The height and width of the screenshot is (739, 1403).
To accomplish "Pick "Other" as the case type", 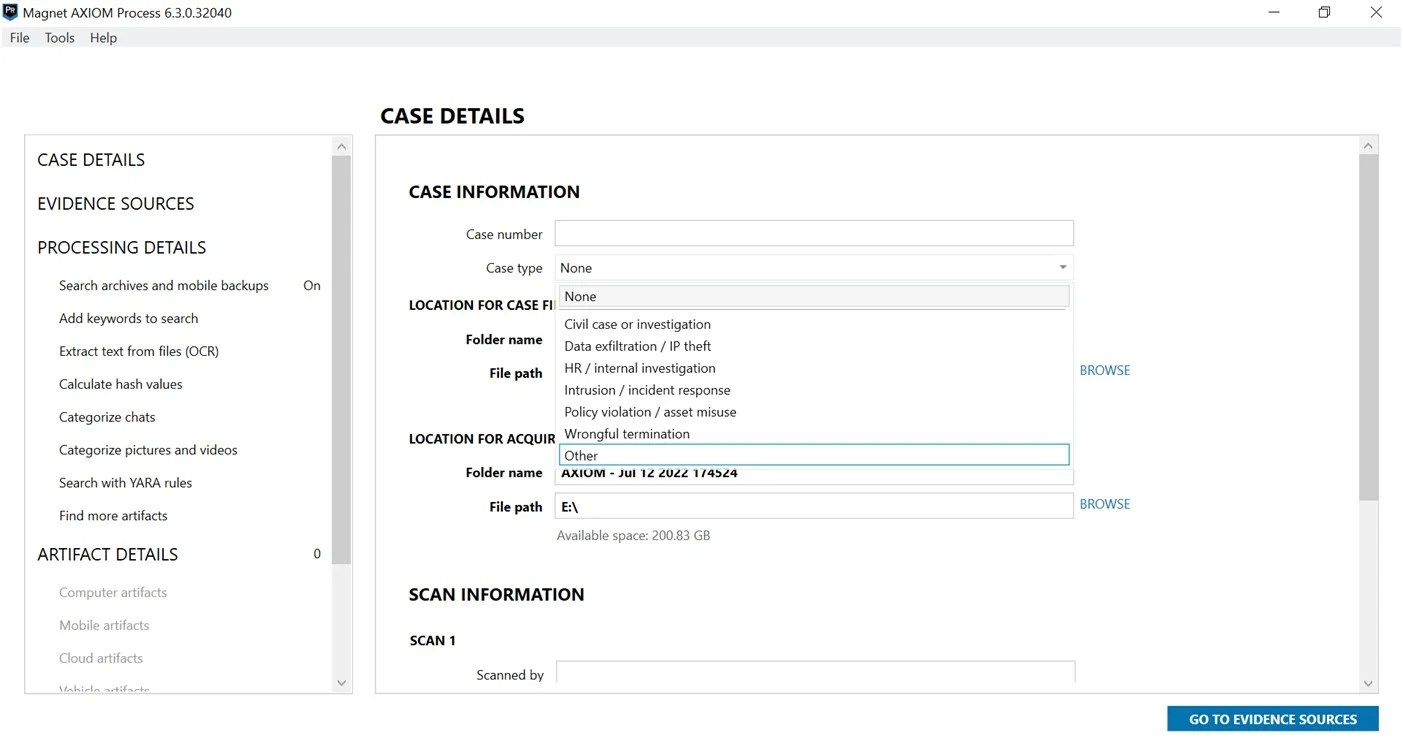I will pyautogui.click(x=579, y=455).
